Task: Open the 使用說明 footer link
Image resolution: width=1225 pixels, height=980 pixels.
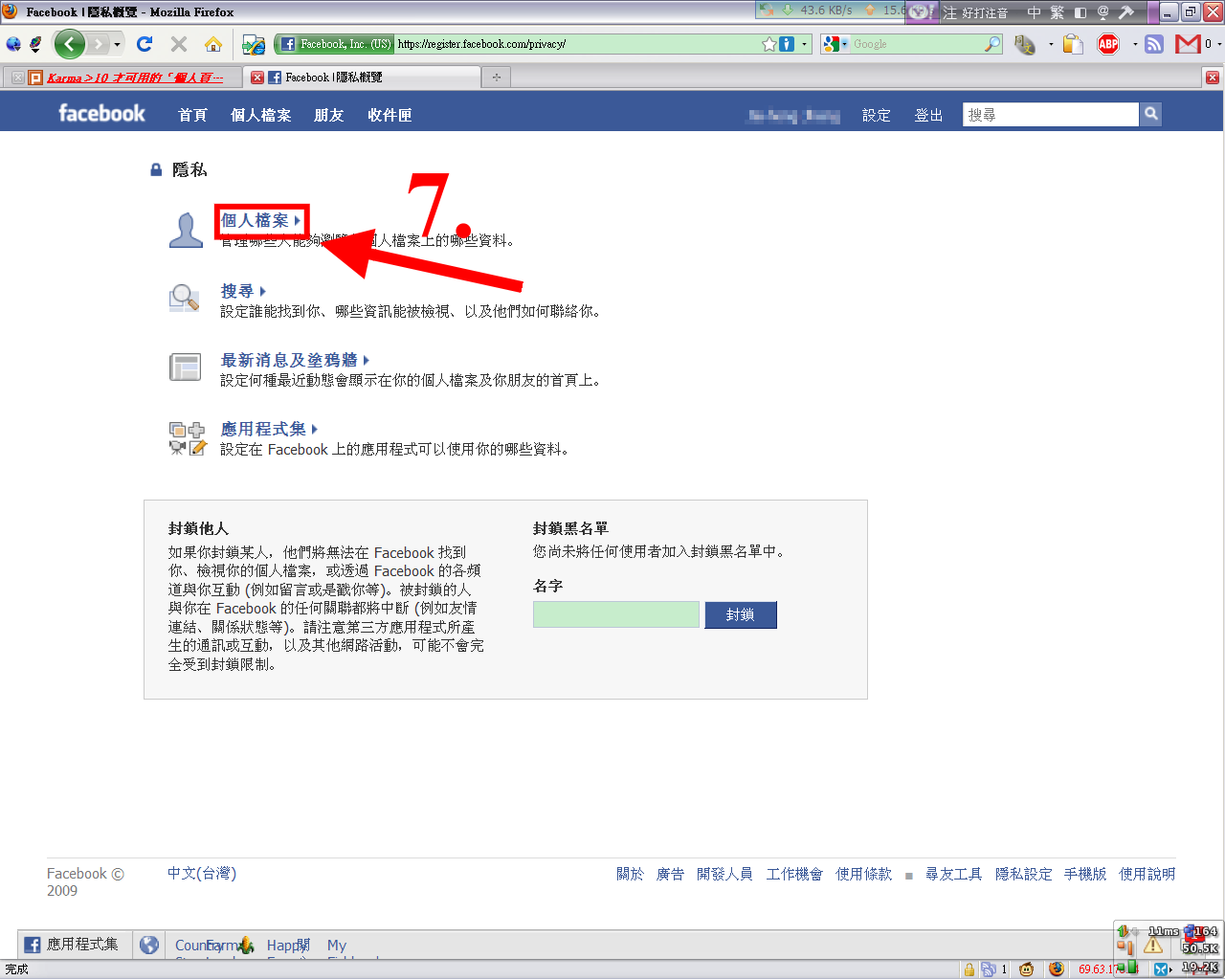Action: click(1147, 874)
